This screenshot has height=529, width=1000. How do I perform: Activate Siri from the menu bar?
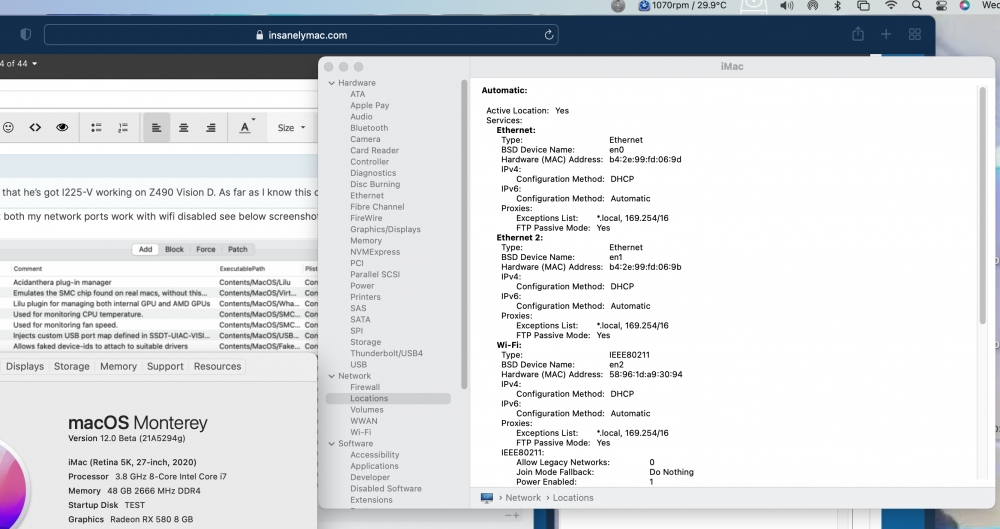(964, 6)
